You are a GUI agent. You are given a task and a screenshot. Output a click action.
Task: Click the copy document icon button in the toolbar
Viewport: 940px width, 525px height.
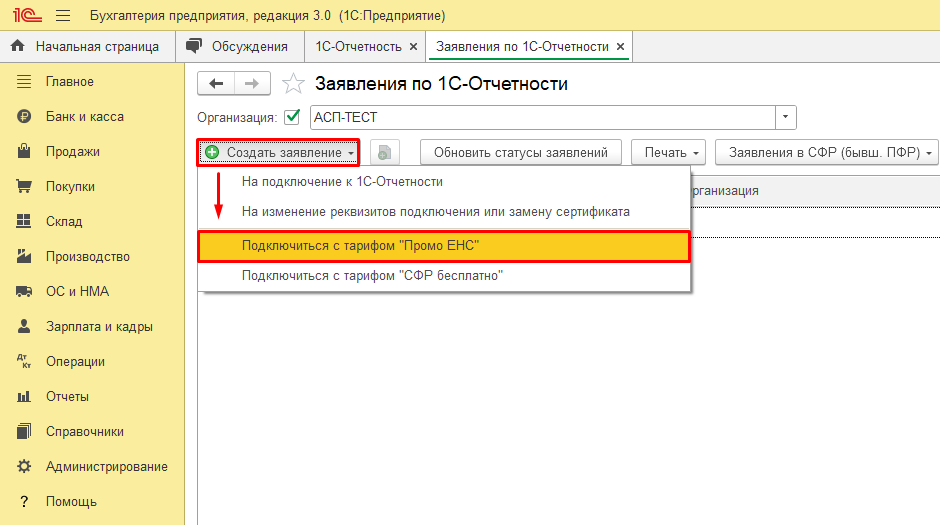(384, 153)
